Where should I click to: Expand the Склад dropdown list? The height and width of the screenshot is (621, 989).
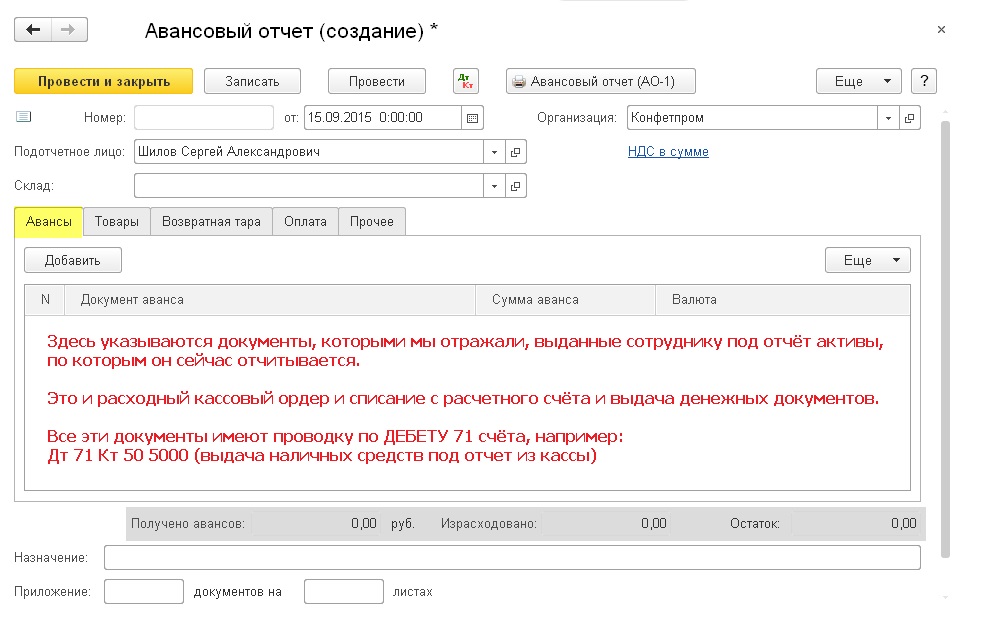pos(494,186)
